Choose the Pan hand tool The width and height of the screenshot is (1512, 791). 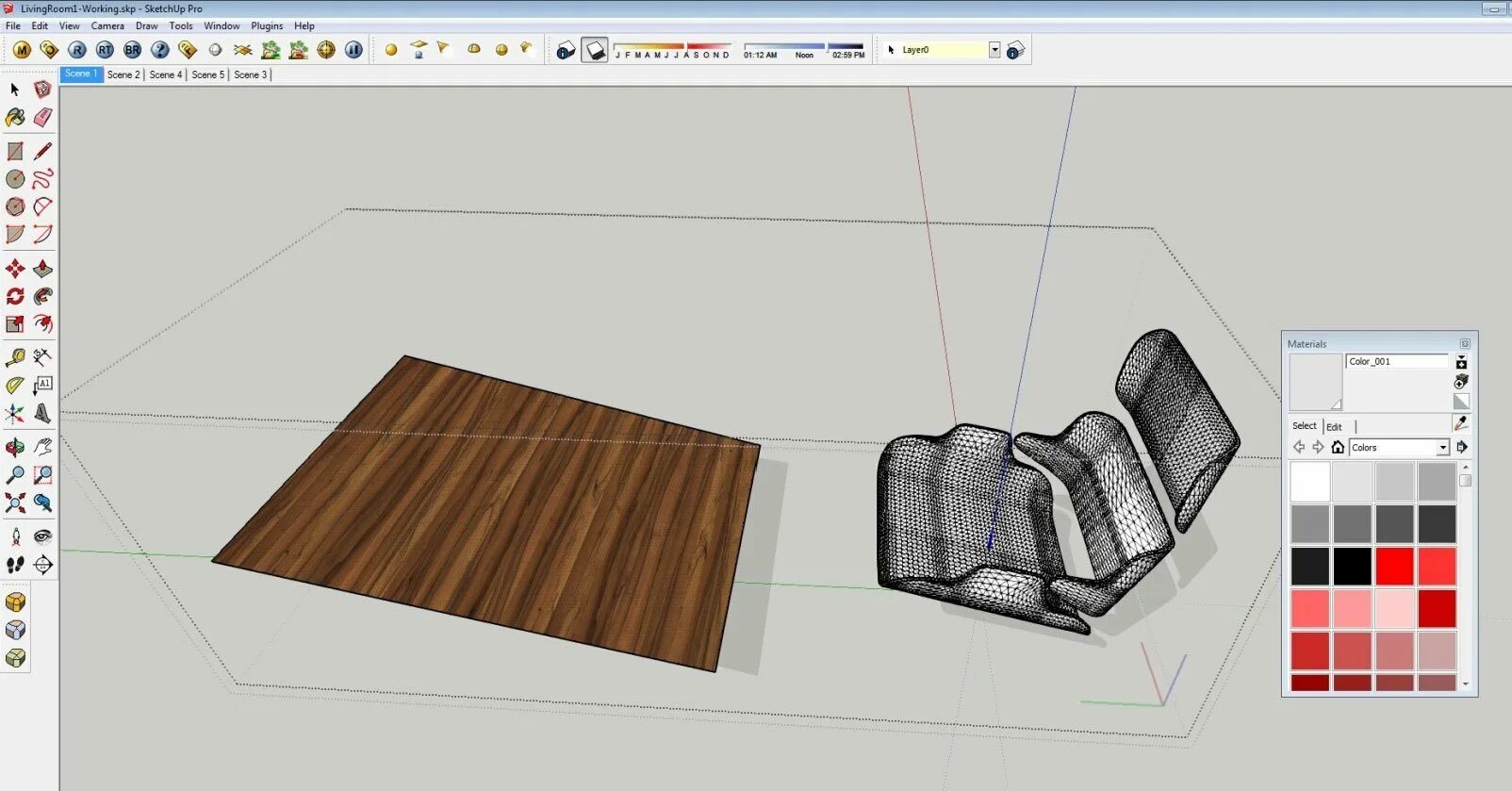click(x=42, y=447)
